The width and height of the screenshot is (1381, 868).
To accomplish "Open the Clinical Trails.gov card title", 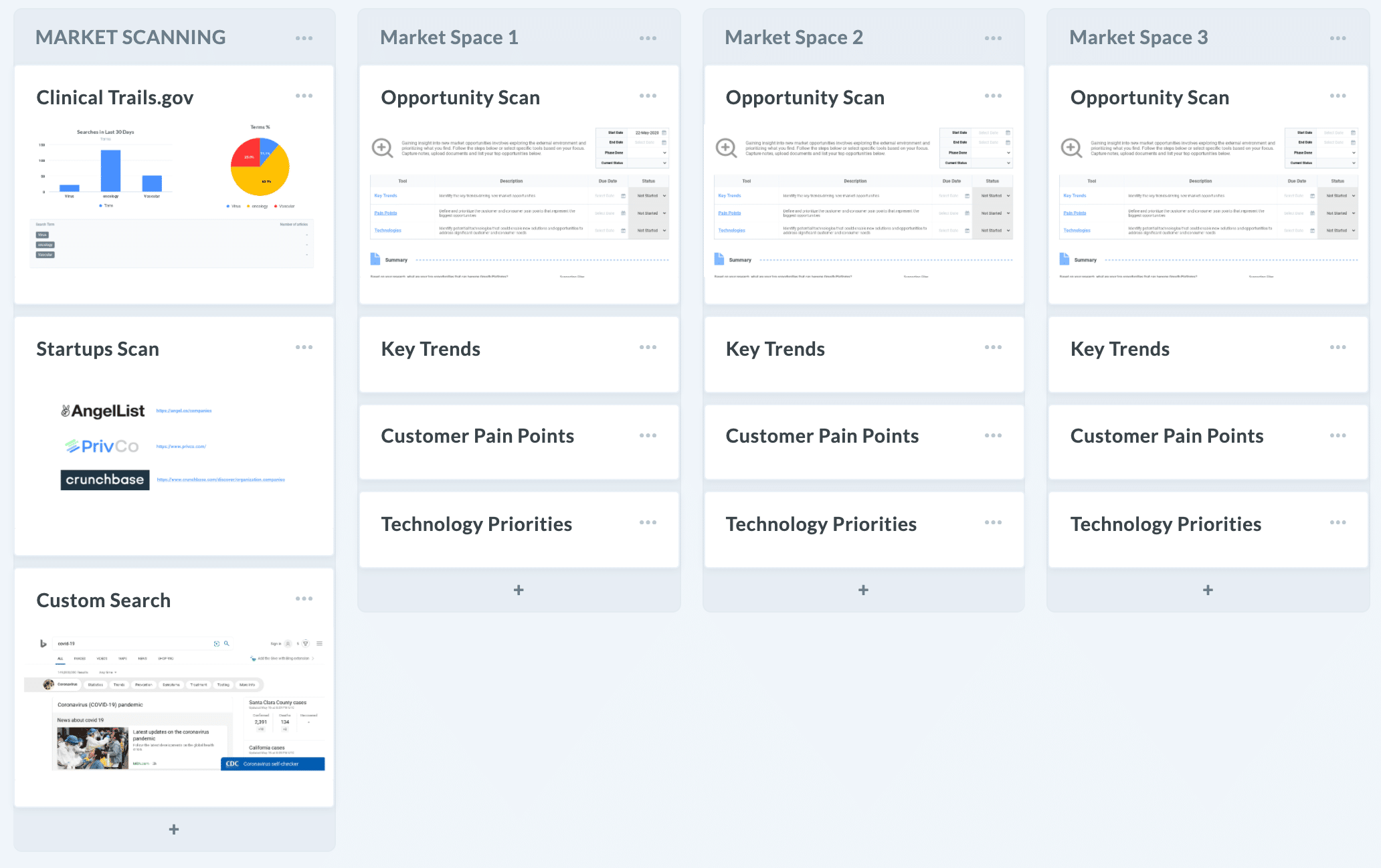I will pyautogui.click(x=114, y=98).
